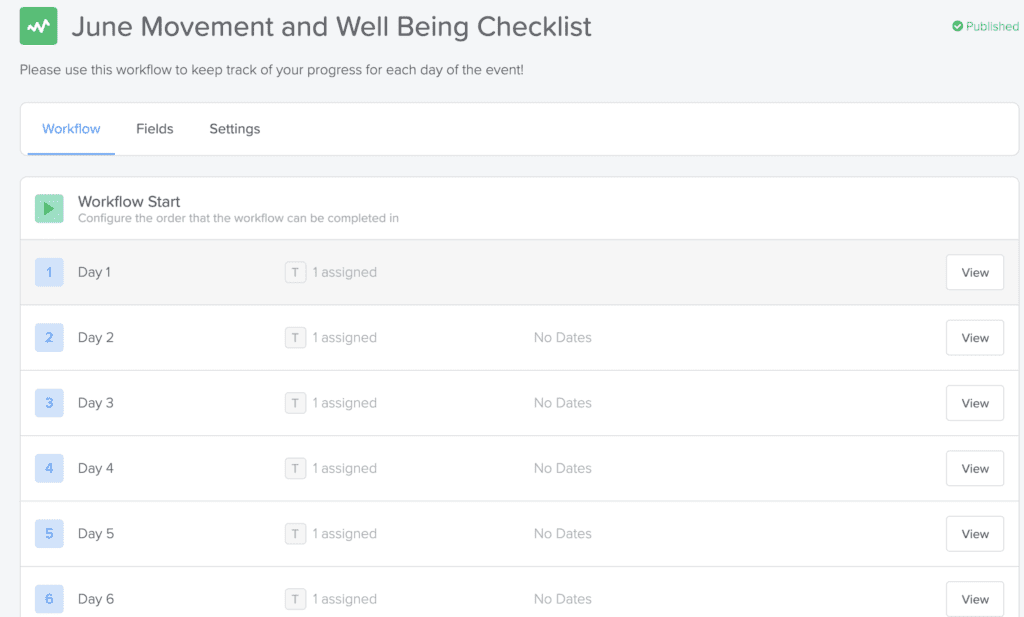The image size is (1024, 617).
Task: Click View for Day 1
Action: click(x=974, y=272)
